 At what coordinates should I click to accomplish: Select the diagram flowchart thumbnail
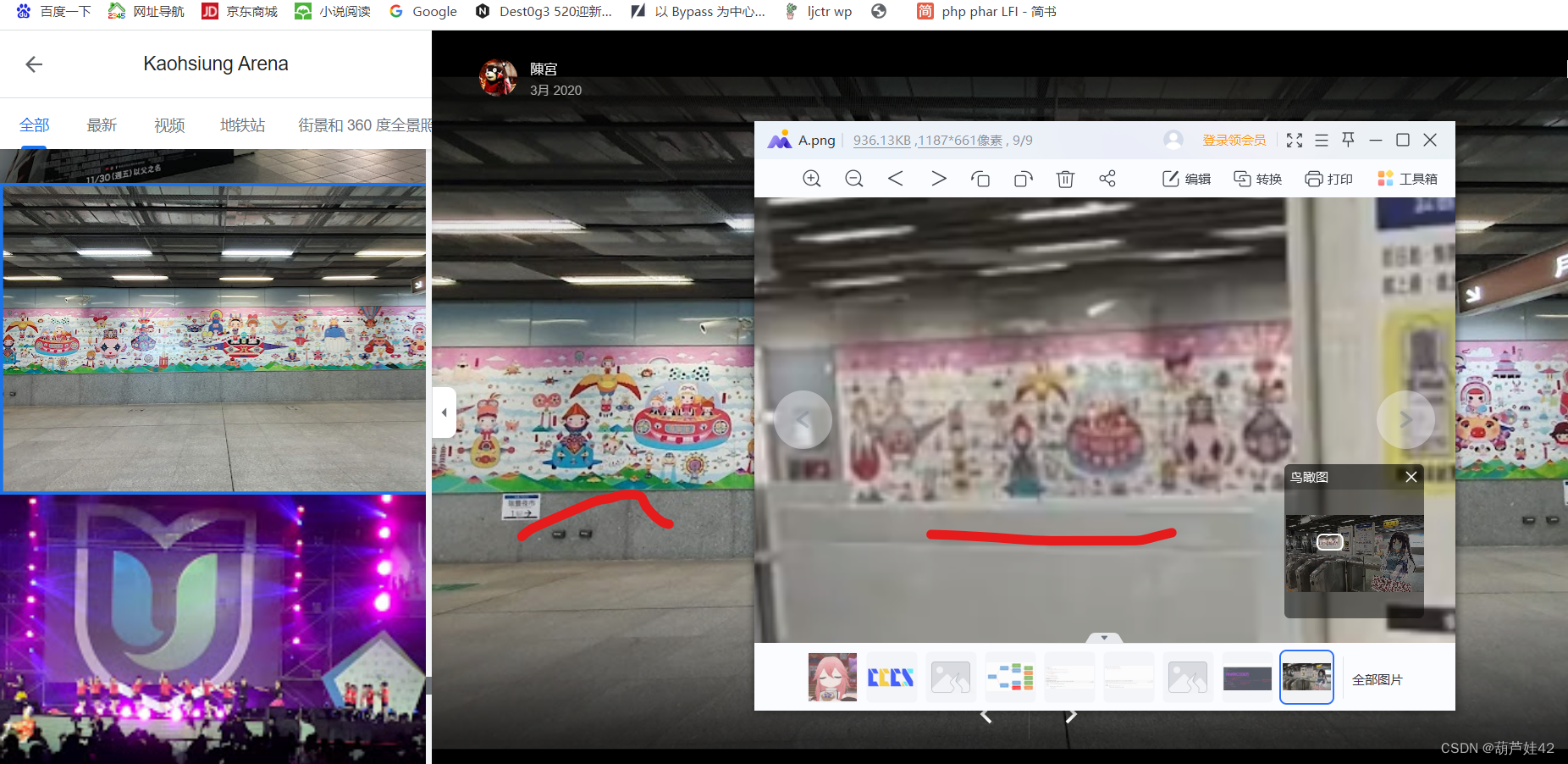[x=1010, y=678]
